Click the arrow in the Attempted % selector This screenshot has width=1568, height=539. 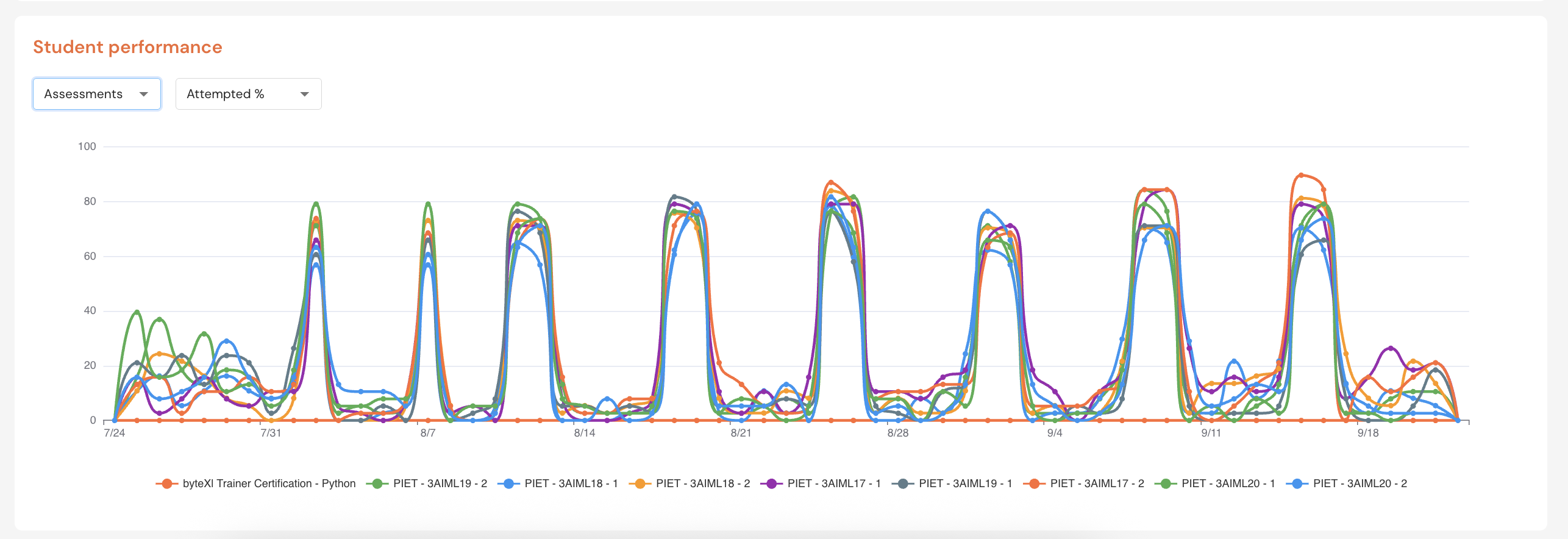point(305,94)
